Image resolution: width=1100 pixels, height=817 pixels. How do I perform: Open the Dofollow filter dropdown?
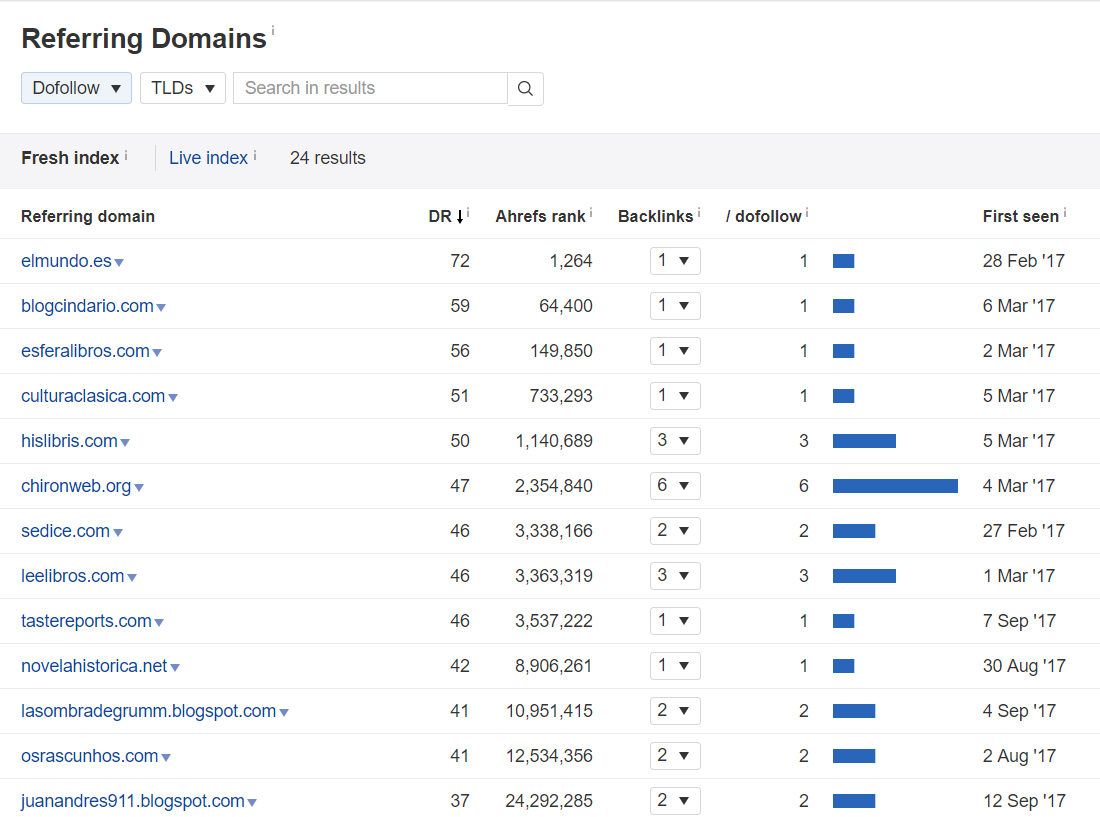point(76,88)
